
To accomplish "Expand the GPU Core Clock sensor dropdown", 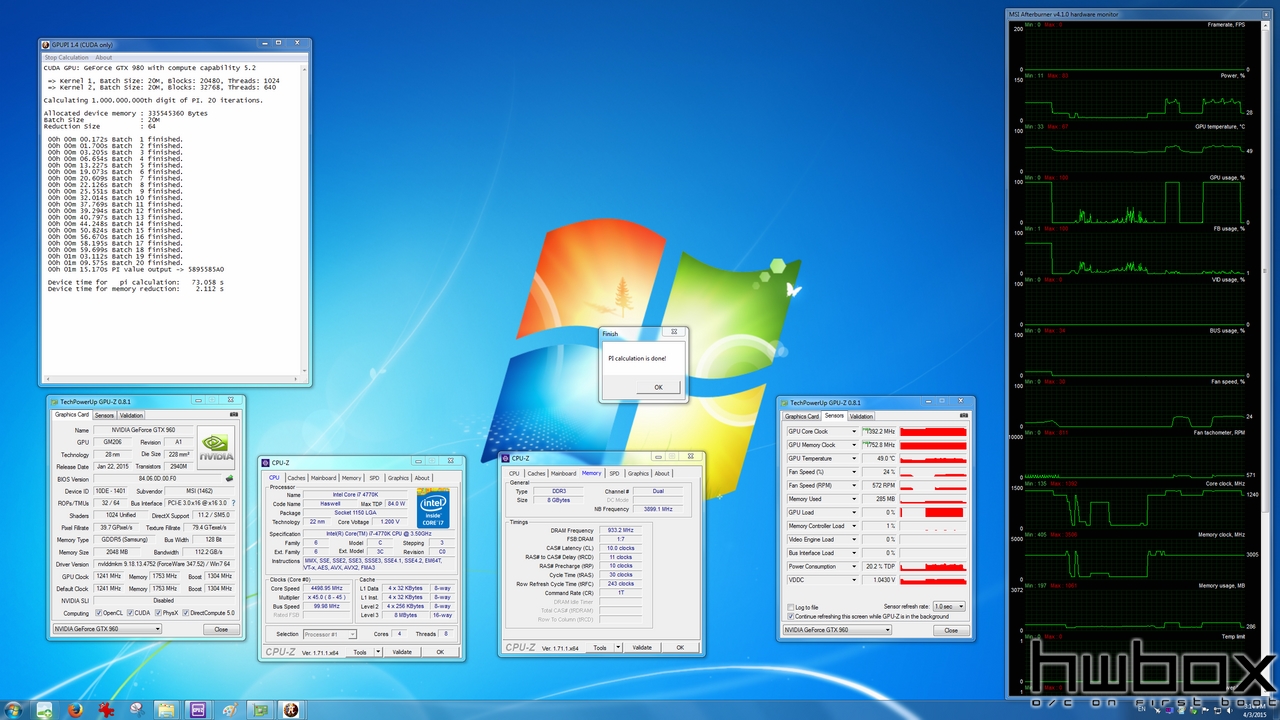I will tap(854, 432).
